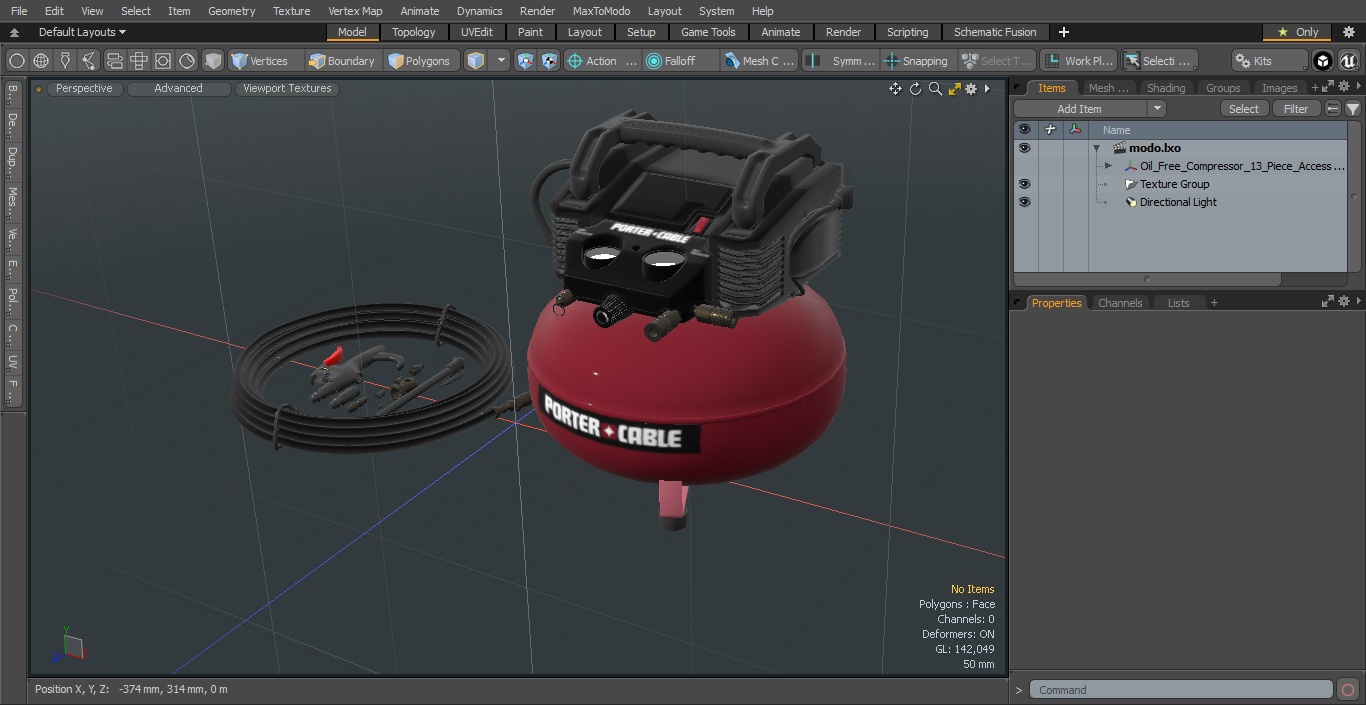Switch to the UVEdit layout tab
This screenshot has height=705, width=1366.
476,32
